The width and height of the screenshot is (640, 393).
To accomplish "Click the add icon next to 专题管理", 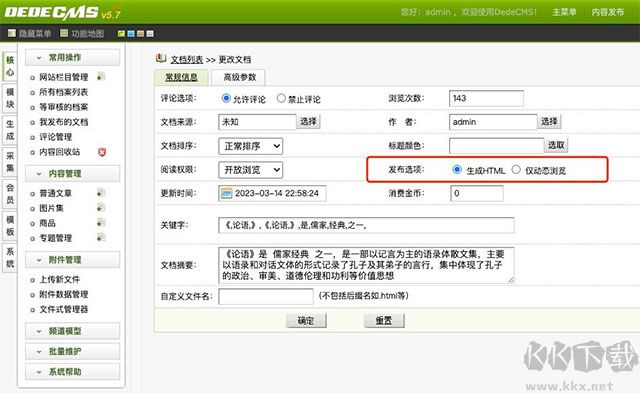I will (x=101, y=238).
